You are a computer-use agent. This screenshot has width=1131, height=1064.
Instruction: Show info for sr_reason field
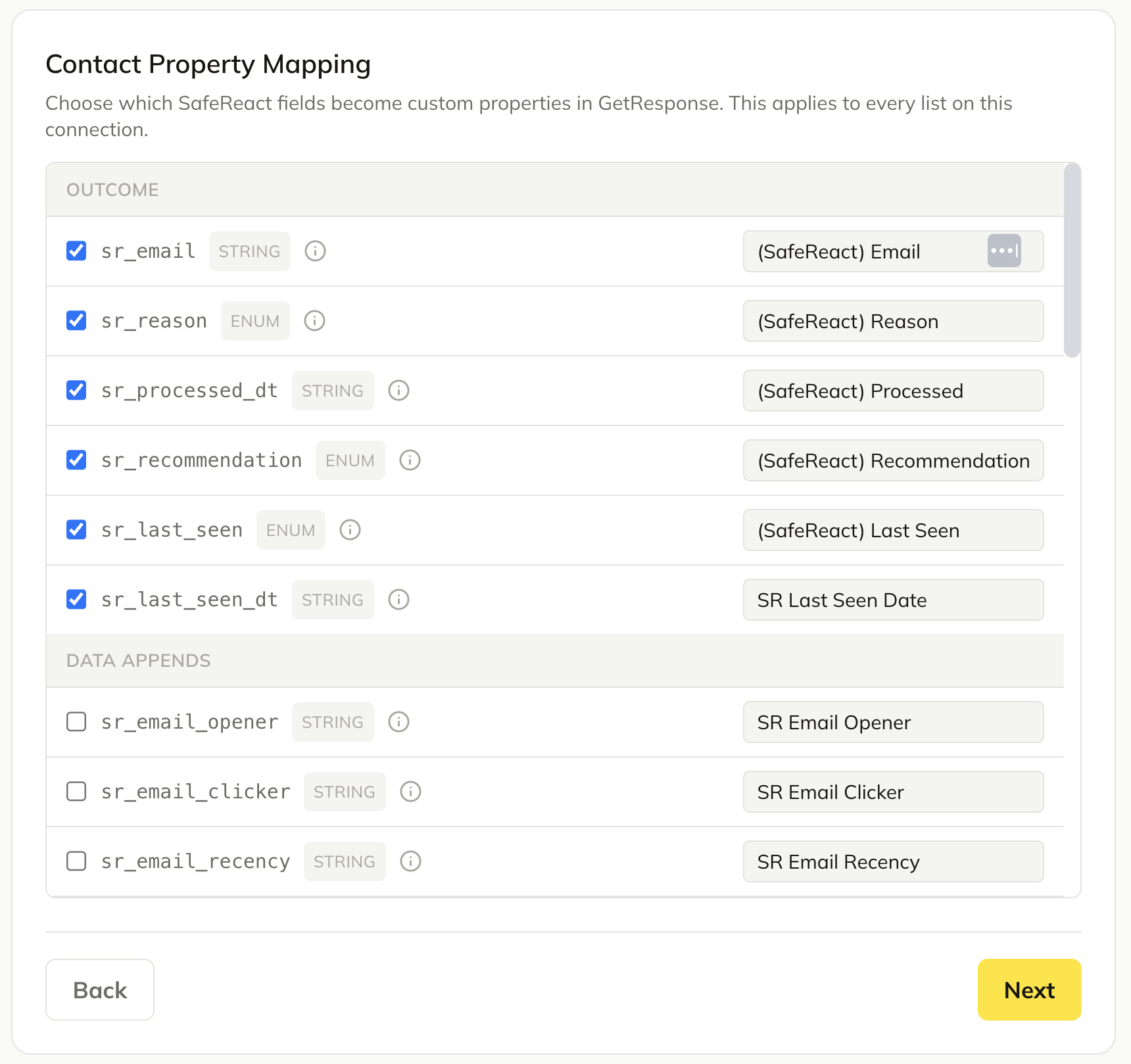click(x=314, y=321)
